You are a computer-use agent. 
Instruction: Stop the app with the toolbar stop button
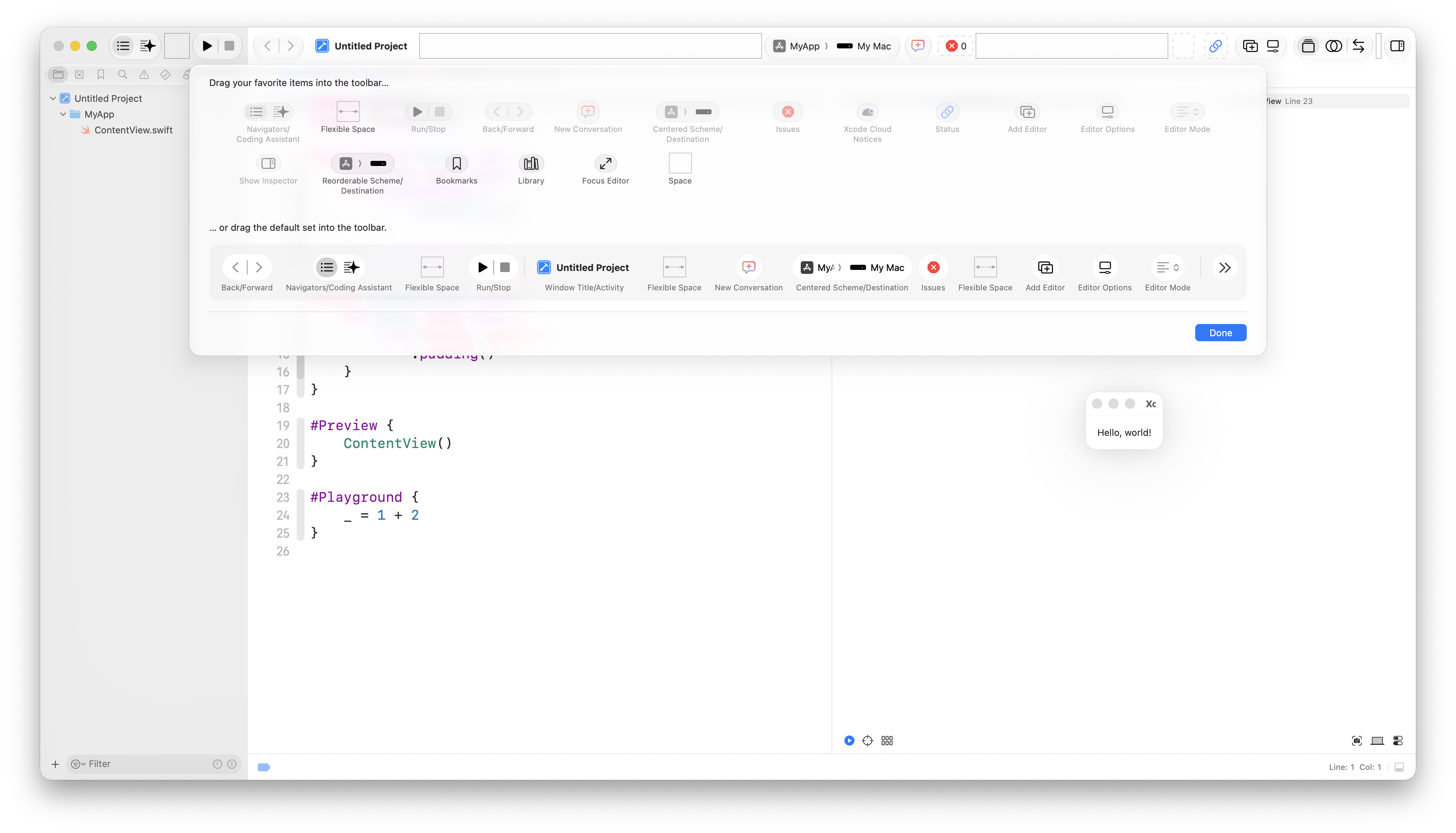coord(229,46)
